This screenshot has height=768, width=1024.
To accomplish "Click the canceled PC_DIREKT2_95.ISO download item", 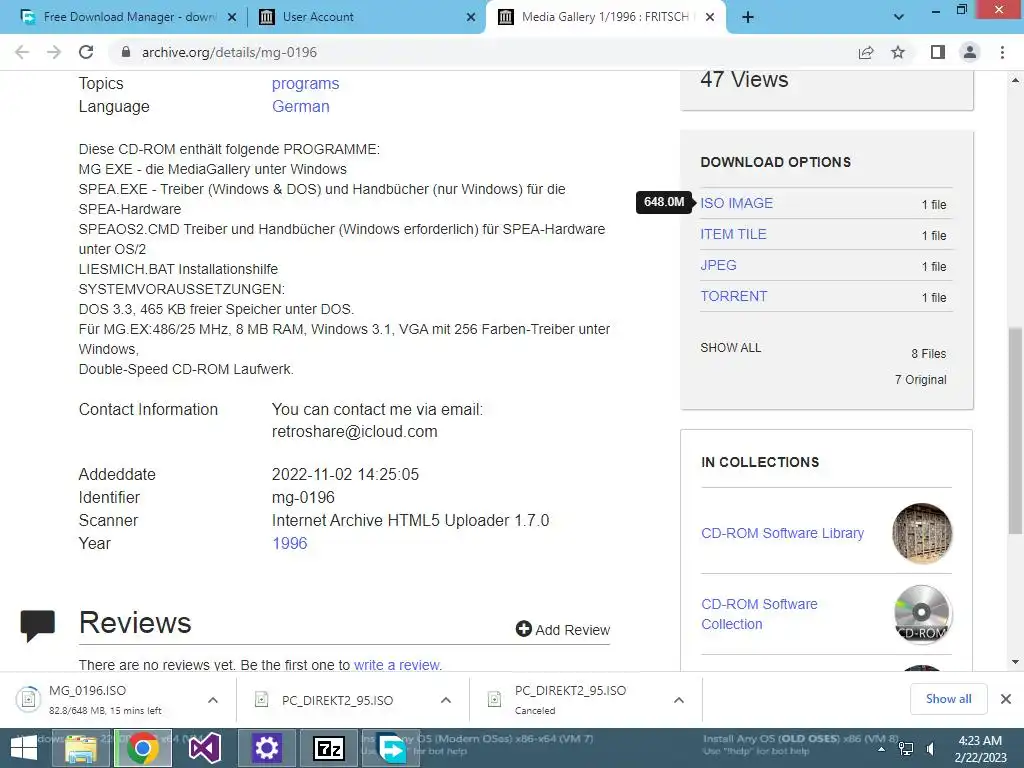I will tap(570, 699).
